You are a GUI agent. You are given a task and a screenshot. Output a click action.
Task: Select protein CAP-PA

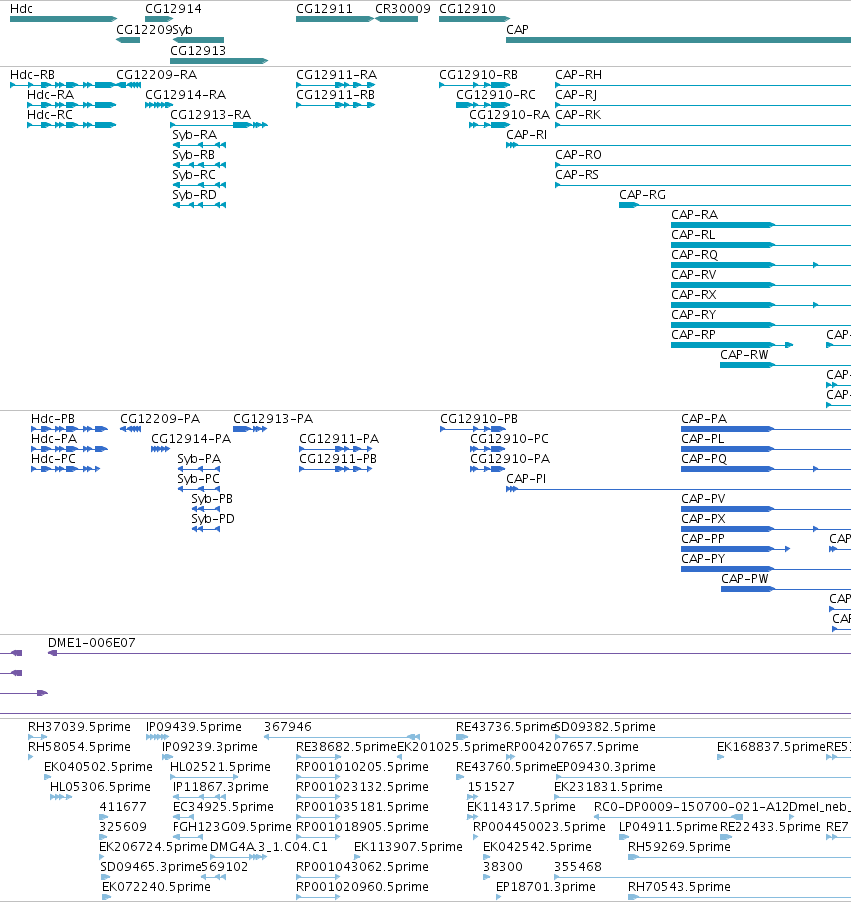coord(766,429)
